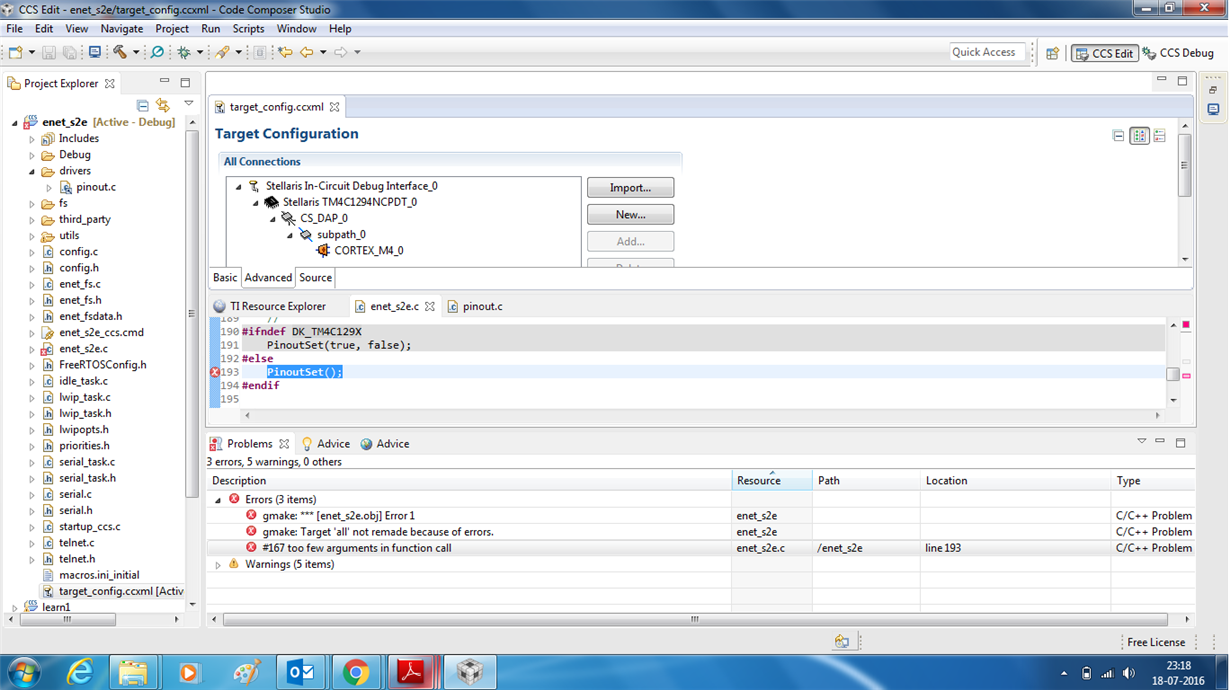Close the enet_s2e.c editor tab
Image resolution: width=1230 pixels, height=690 pixels.
pyautogui.click(x=430, y=306)
